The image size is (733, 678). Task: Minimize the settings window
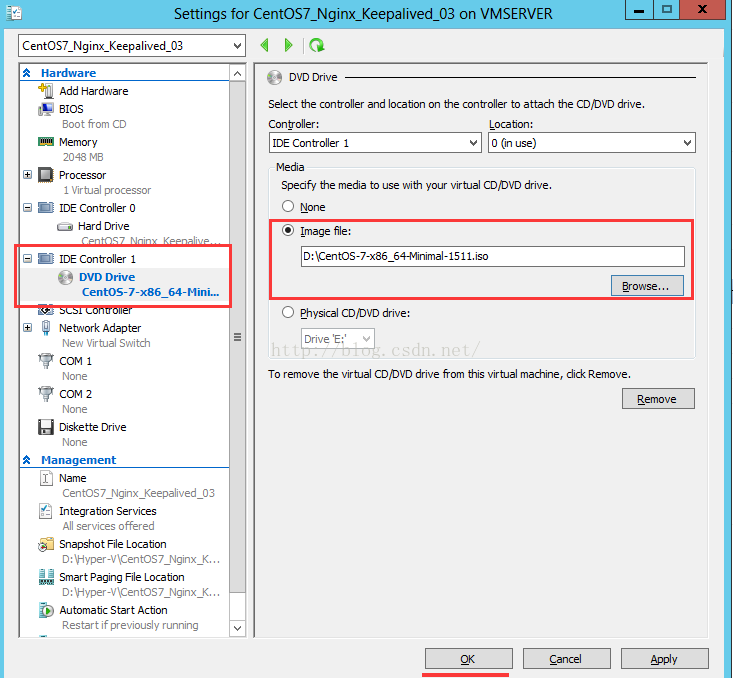[x=639, y=9]
